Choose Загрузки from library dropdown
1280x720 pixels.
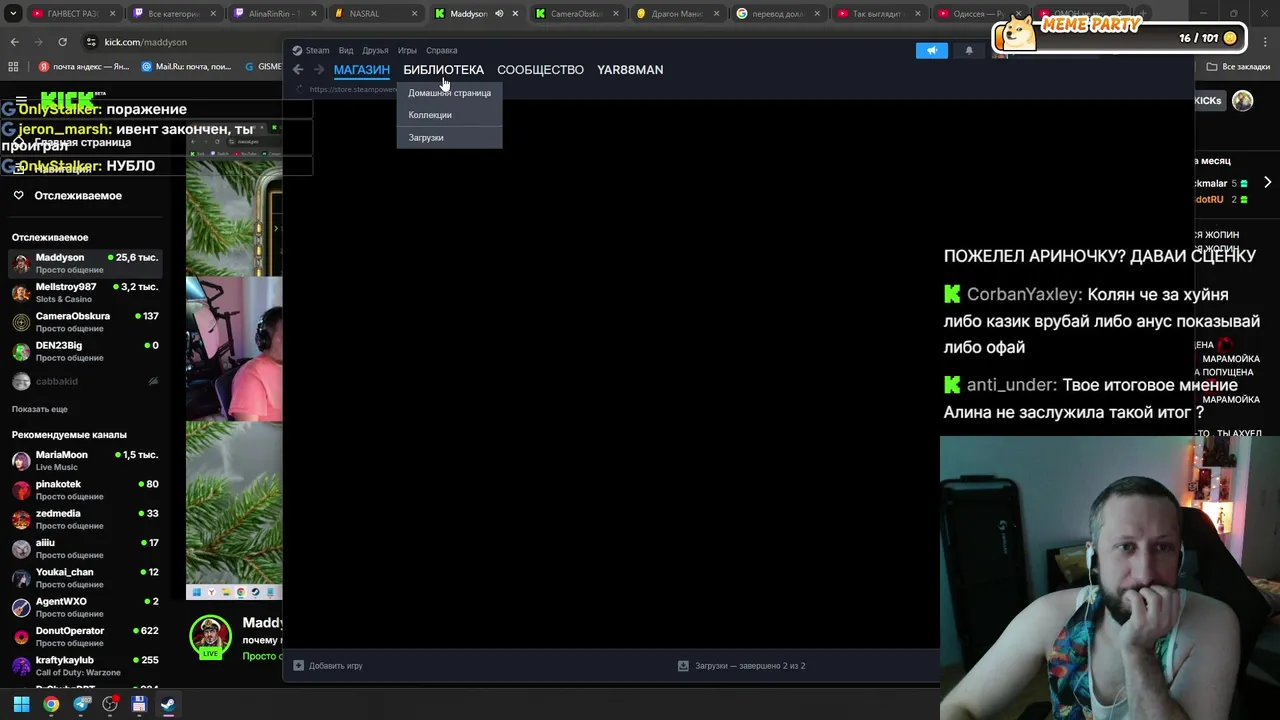449,138
